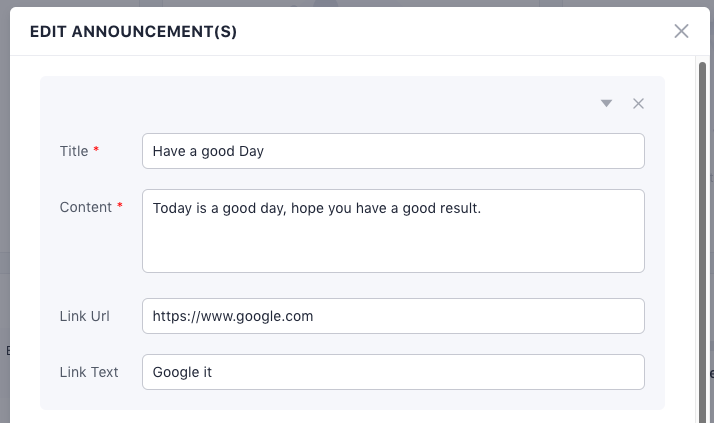Screen dimensions: 714x423
Task: Click the "EDIT ANNOUNCEMENT(S)" dialog heading
Action: tap(133, 32)
